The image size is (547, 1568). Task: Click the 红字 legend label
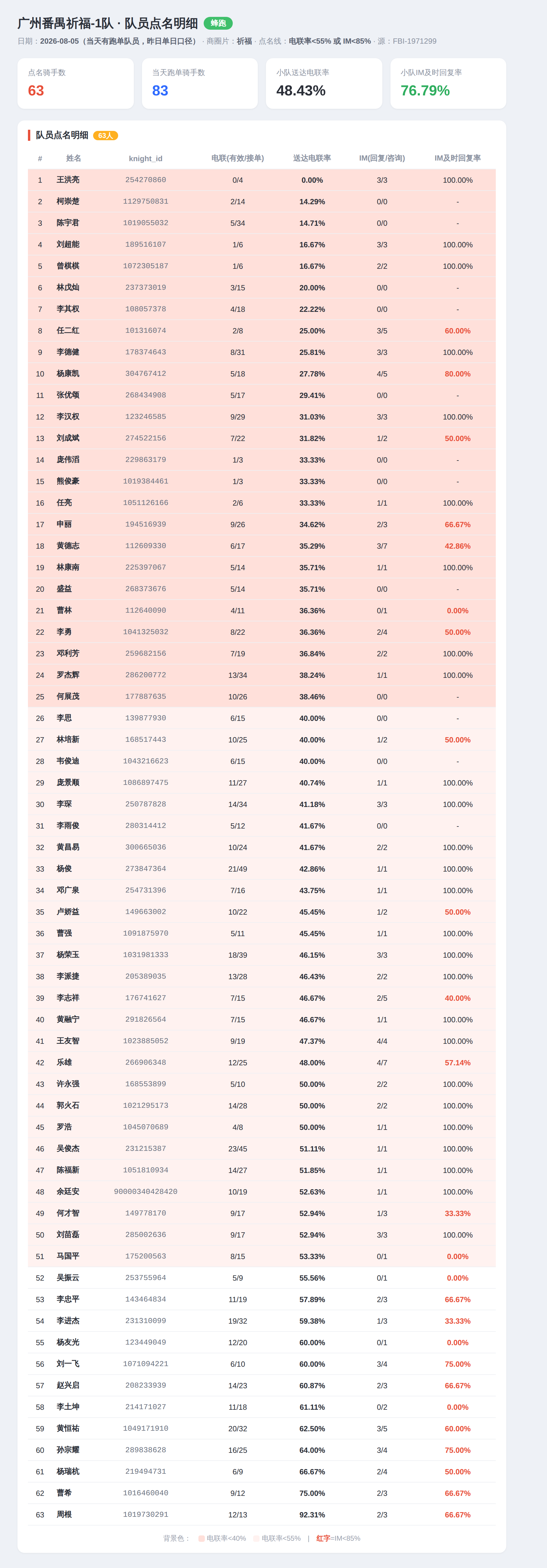coord(323,1538)
